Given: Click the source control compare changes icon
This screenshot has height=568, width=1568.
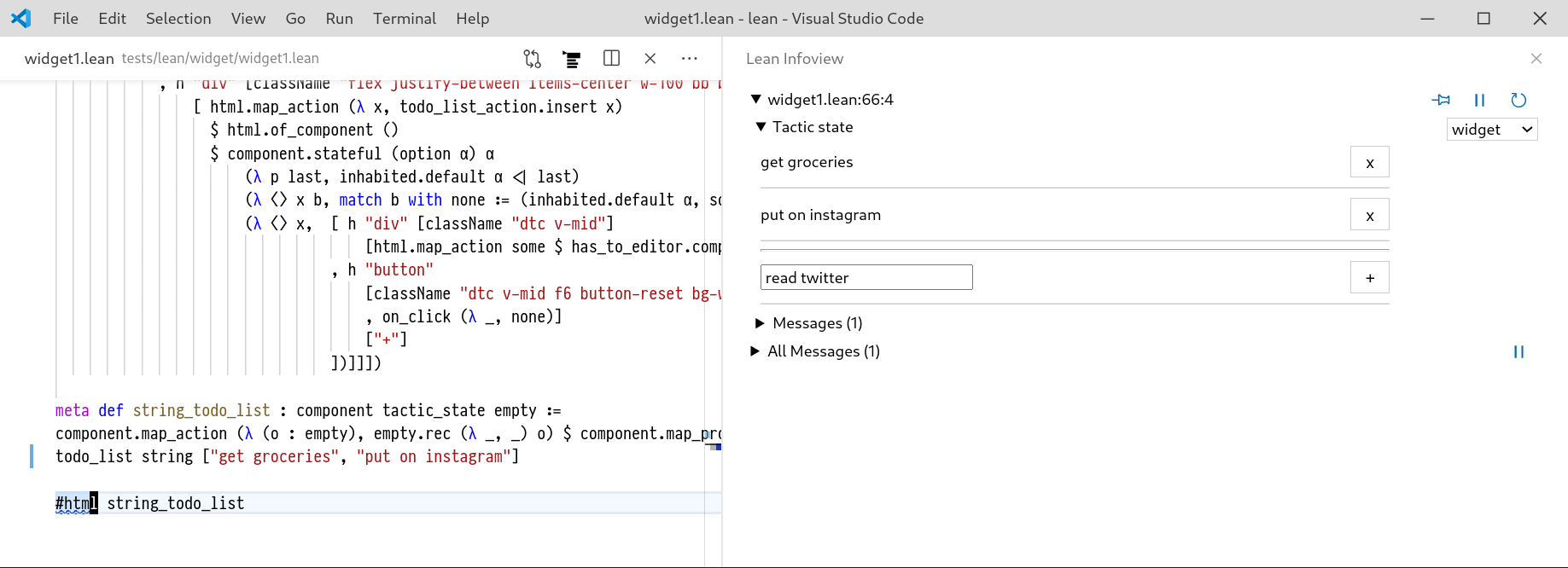Looking at the screenshot, I should coord(533,59).
